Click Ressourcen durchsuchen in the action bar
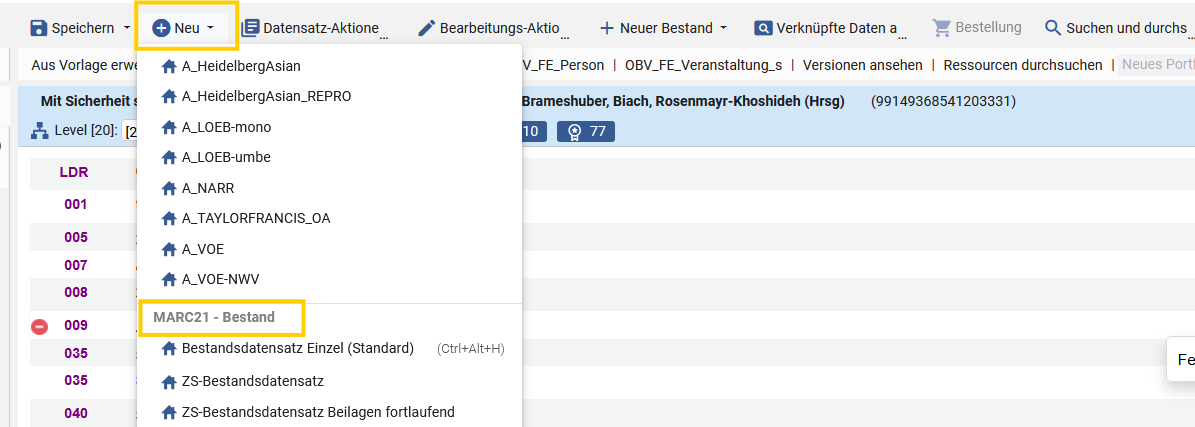This screenshot has height=427, width=1195. (1023, 66)
